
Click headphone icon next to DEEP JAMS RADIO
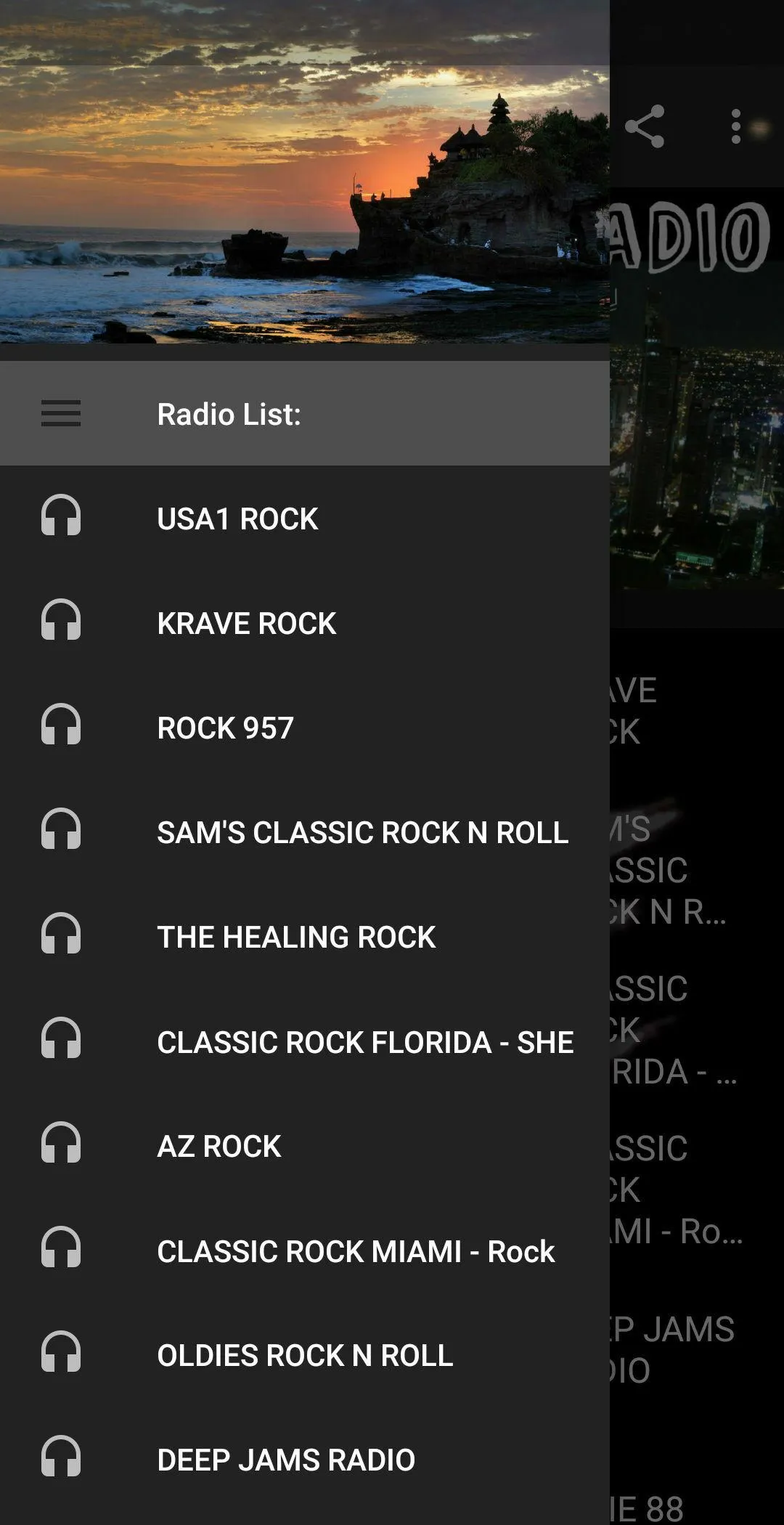click(61, 1456)
